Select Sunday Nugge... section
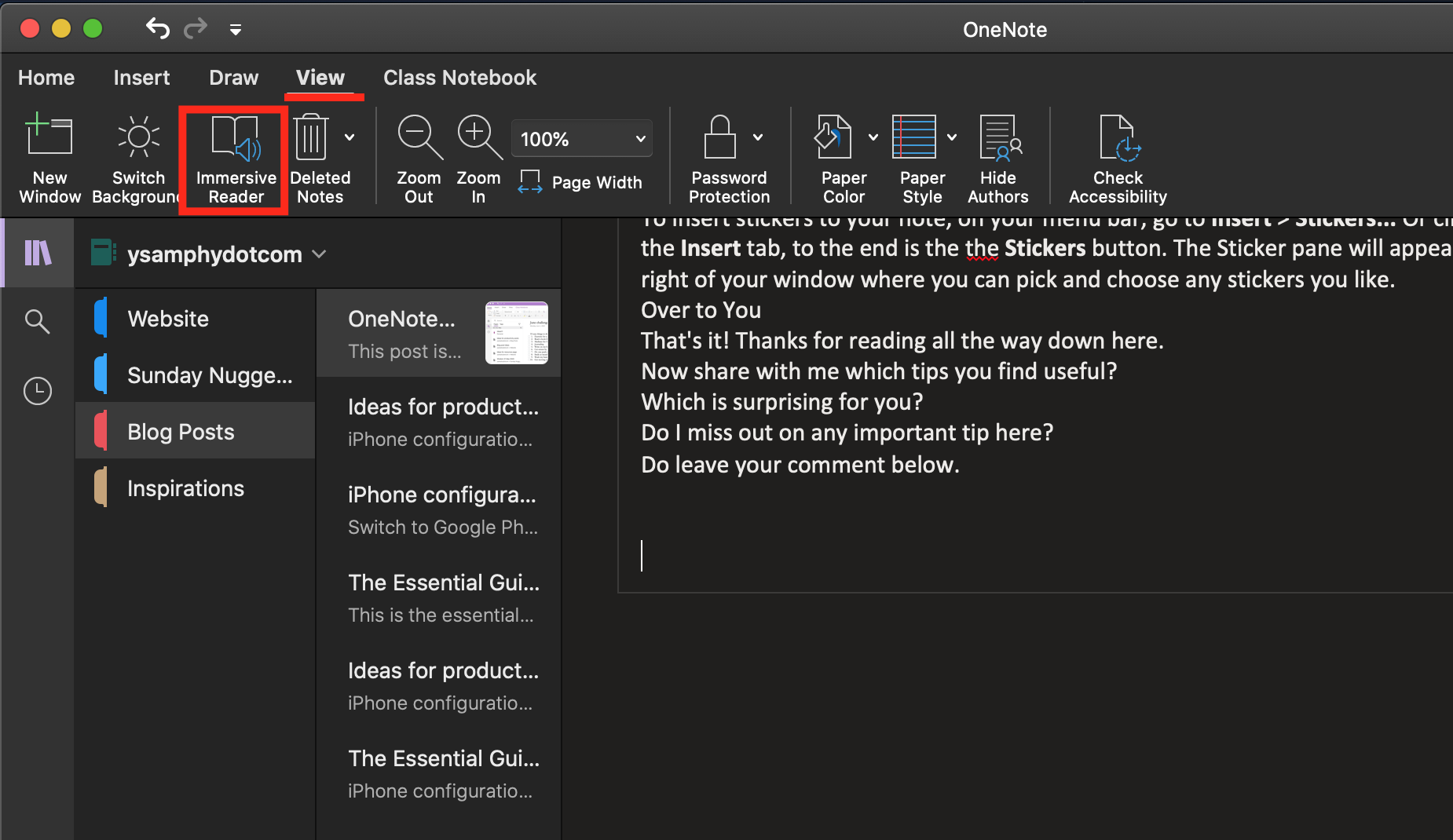The image size is (1453, 840). pos(196,375)
